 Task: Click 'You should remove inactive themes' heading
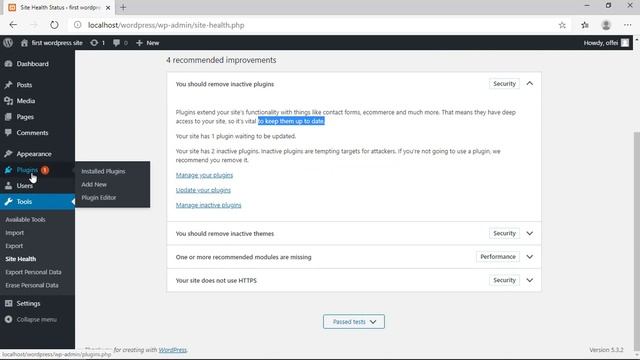click(224, 233)
